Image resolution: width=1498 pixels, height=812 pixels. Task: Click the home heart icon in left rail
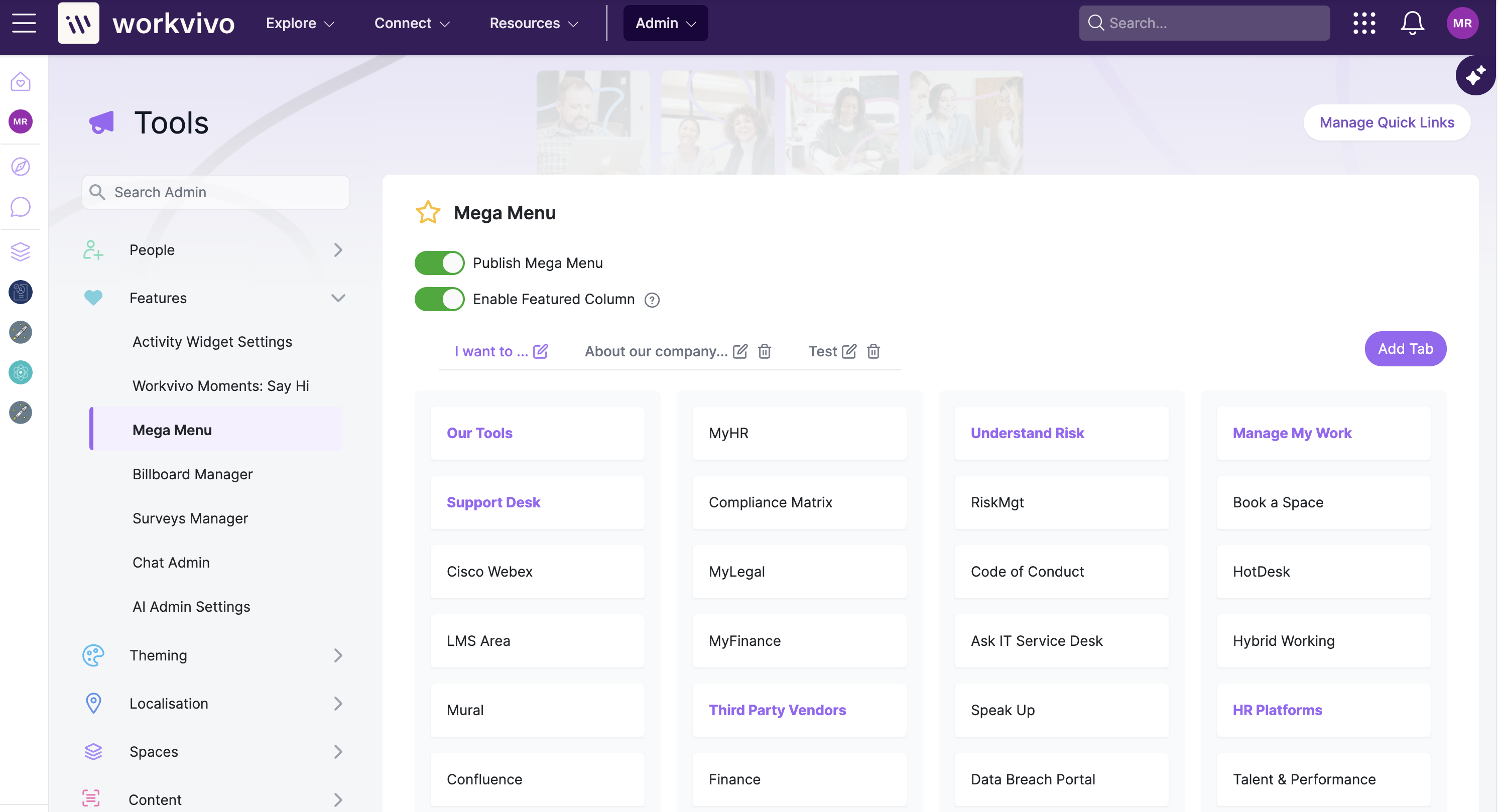click(x=21, y=81)
